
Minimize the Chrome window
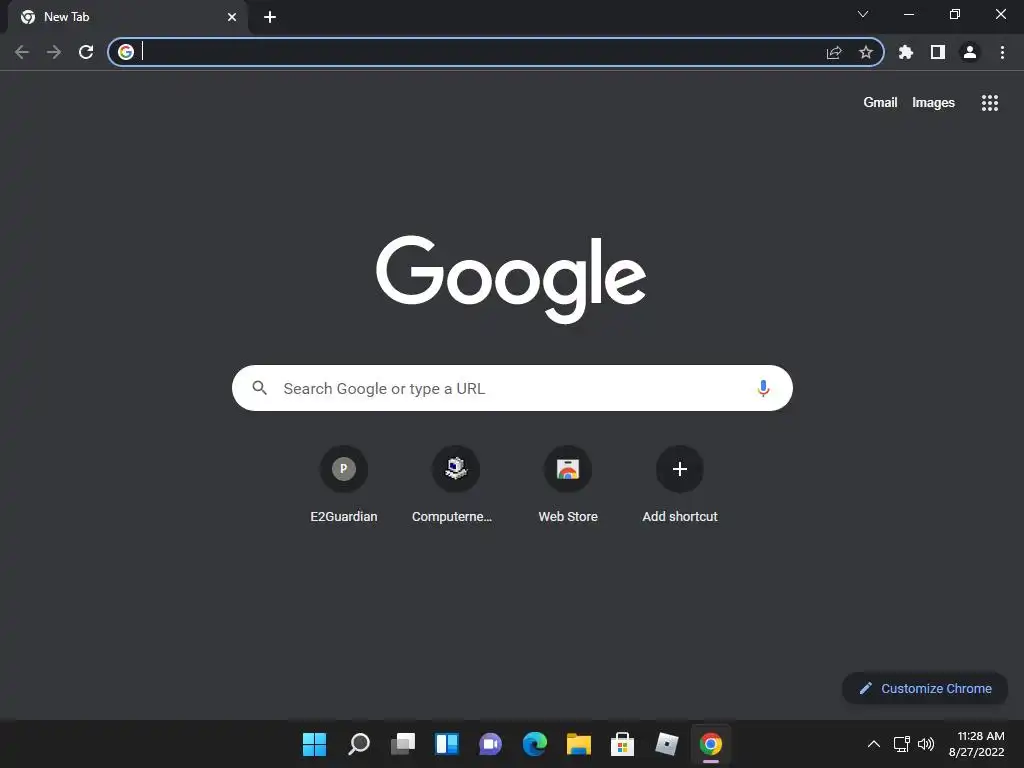(908, 14)
